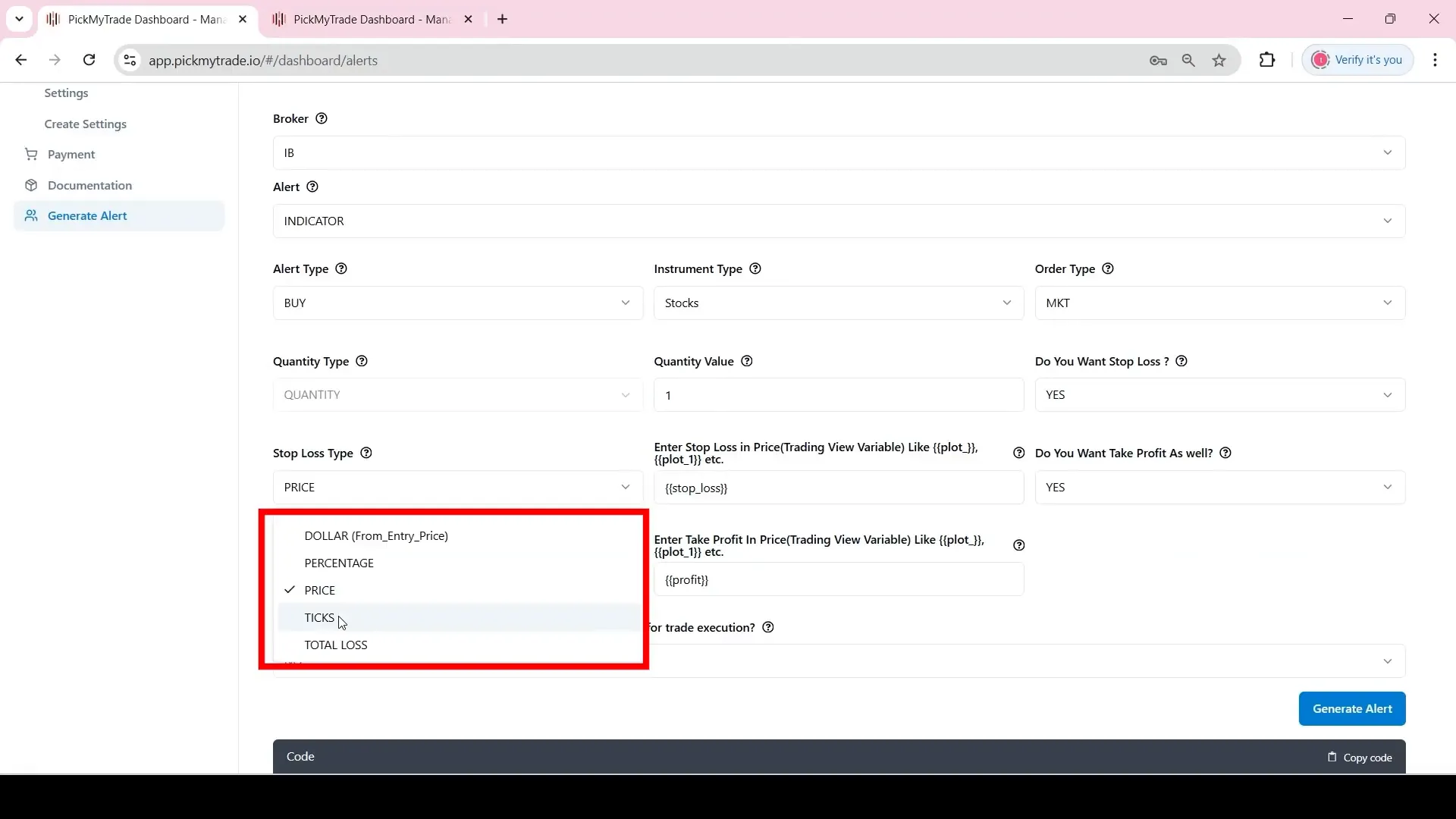Select TOTAL LOSS option

[x=458, y=645]
